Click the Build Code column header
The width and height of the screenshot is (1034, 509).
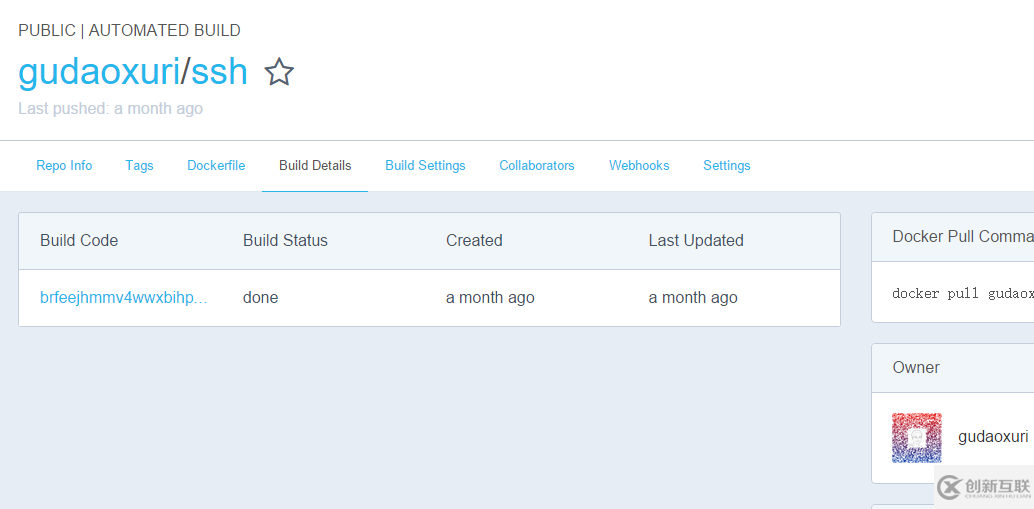(79, 241)
